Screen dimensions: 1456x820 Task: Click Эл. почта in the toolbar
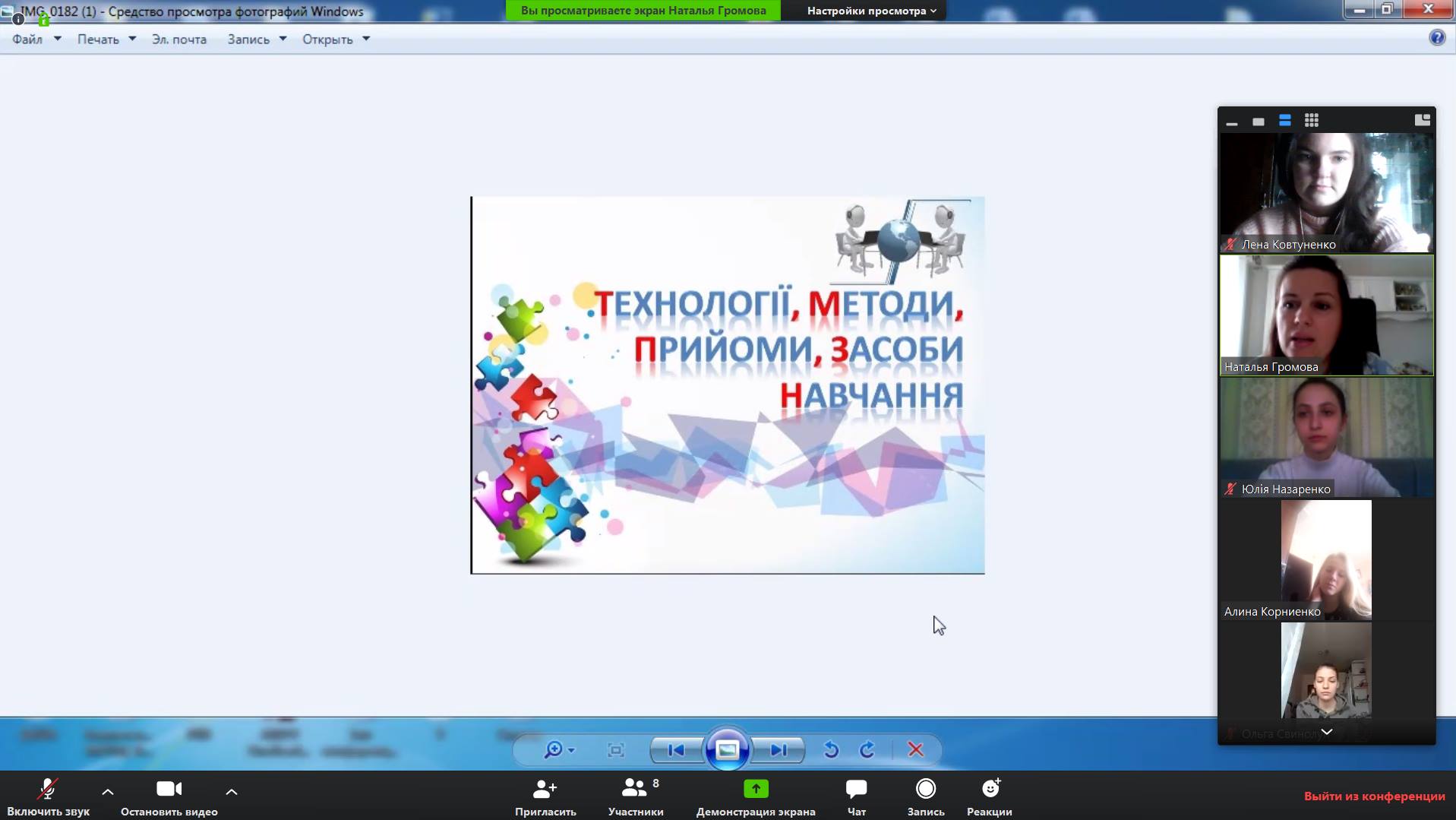tap(178, 40)
